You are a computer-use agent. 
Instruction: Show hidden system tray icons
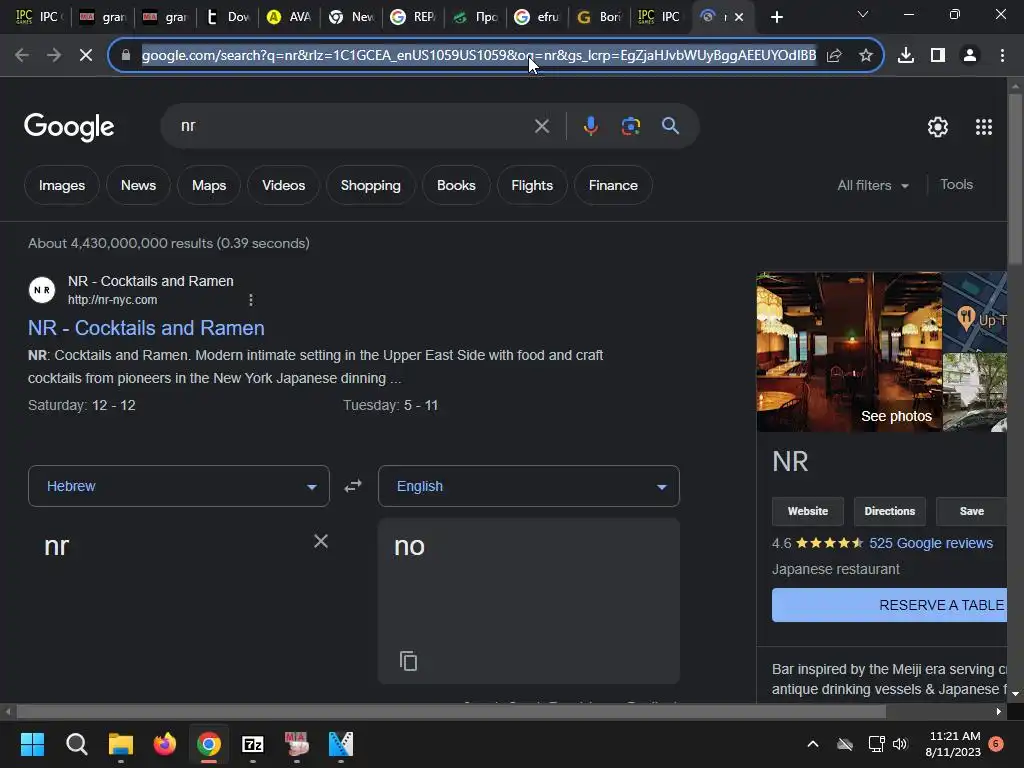(x=813, y=744)
